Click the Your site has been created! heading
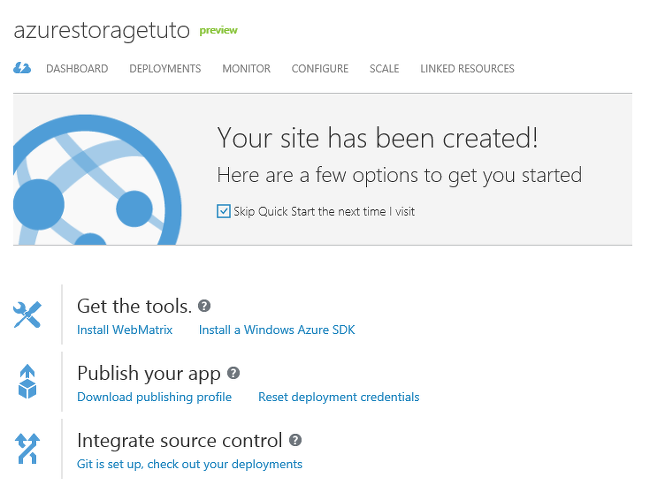 (x=378, y=138)
